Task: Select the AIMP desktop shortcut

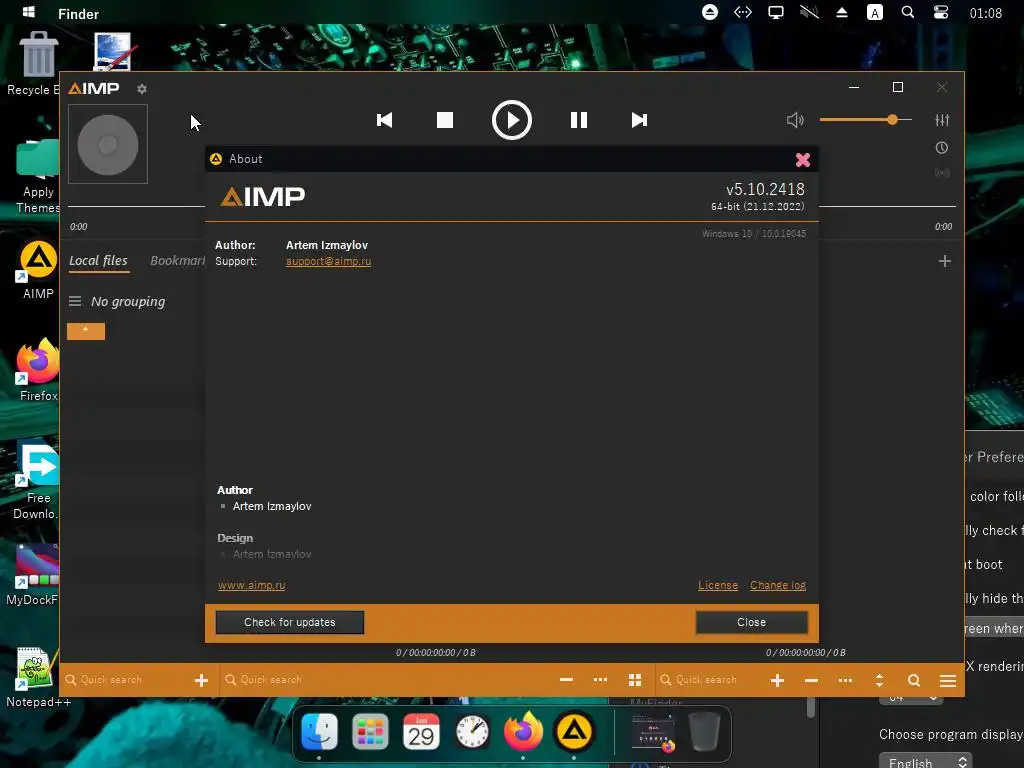Action: tap(38, 270)
